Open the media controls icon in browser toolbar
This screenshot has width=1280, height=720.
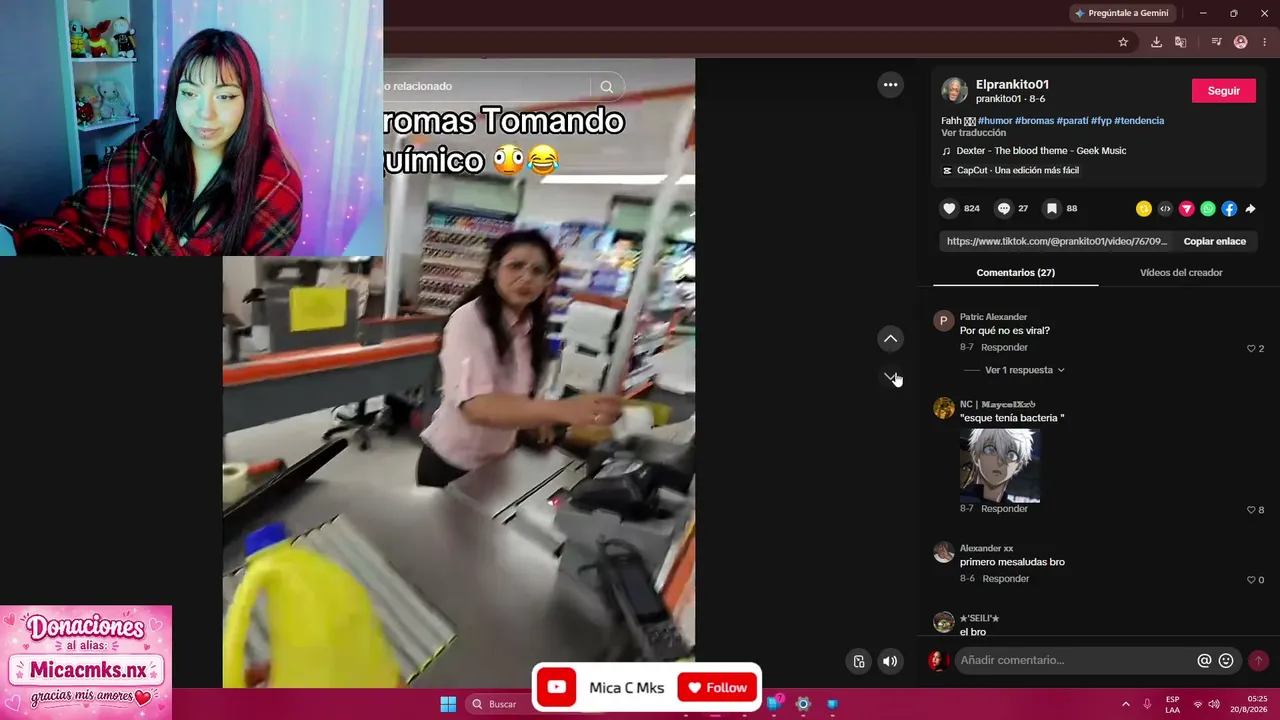[x=1216, y=42]
